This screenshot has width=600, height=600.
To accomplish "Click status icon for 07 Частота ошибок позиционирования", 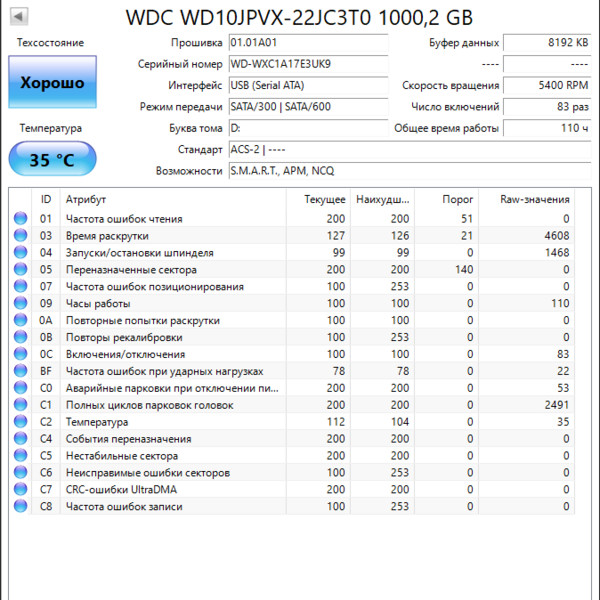I will pos(20,286).
